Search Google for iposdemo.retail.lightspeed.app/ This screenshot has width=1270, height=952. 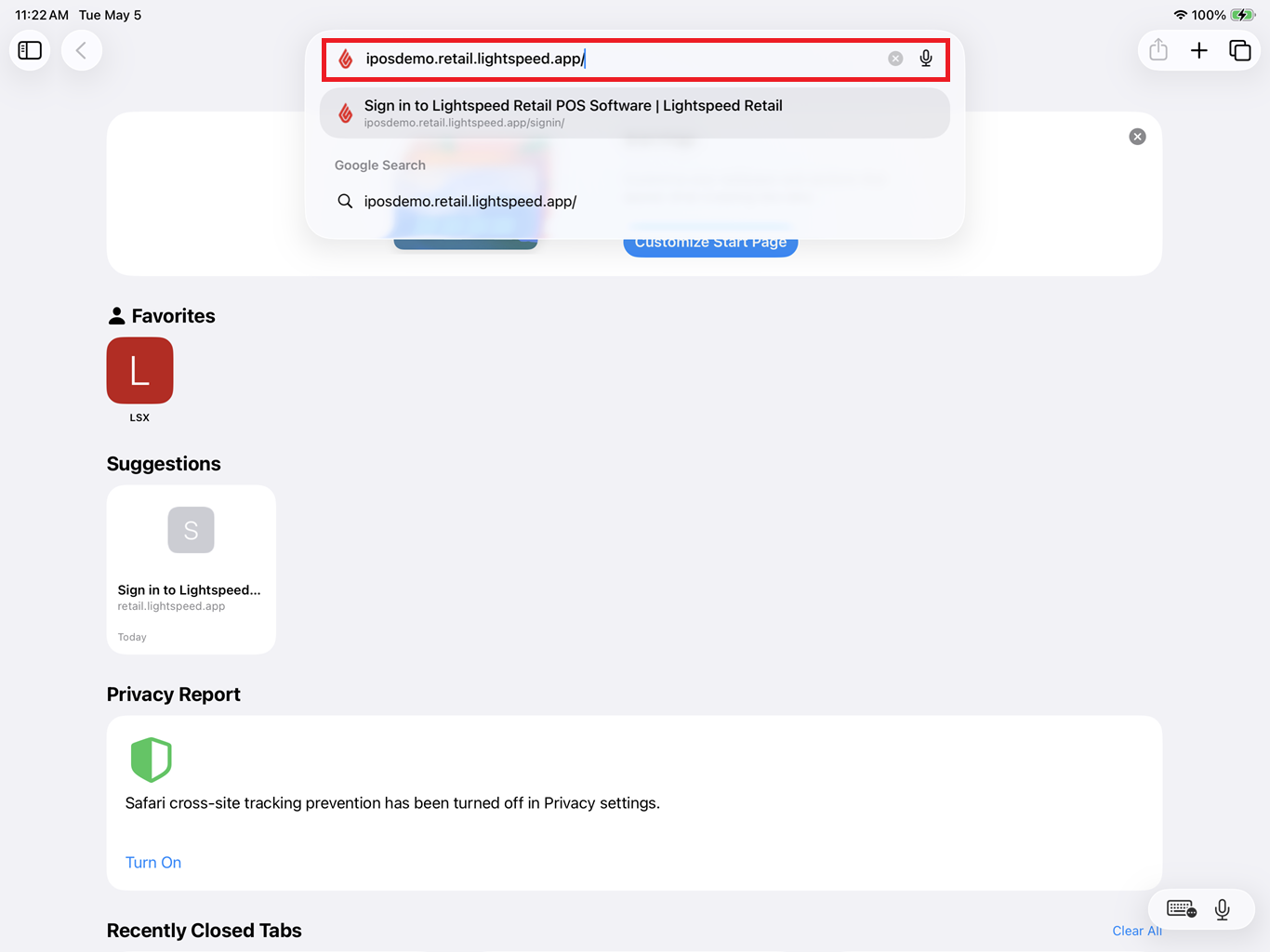[x=635, y=201]
